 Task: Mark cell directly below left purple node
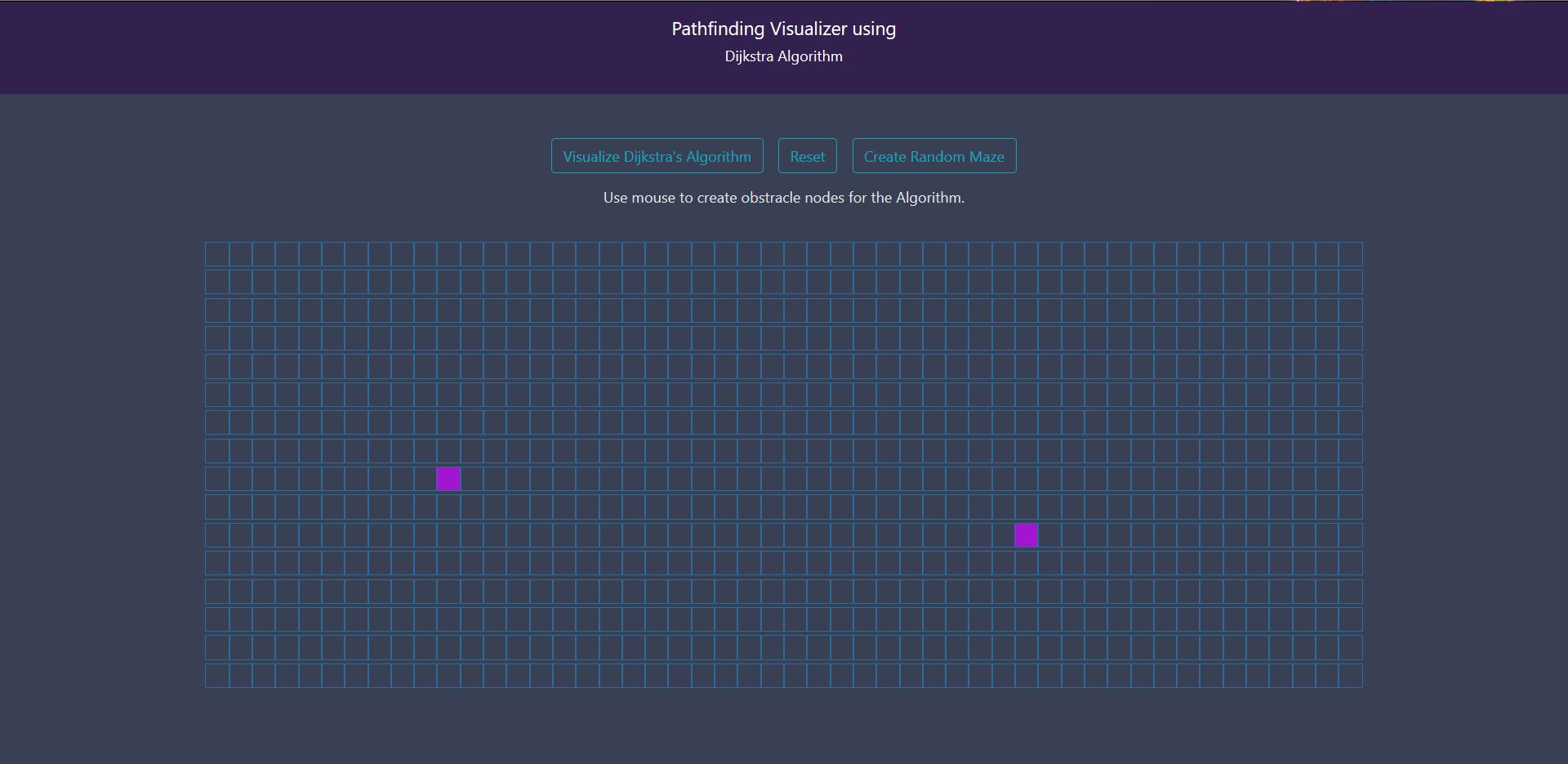point(448,507)
